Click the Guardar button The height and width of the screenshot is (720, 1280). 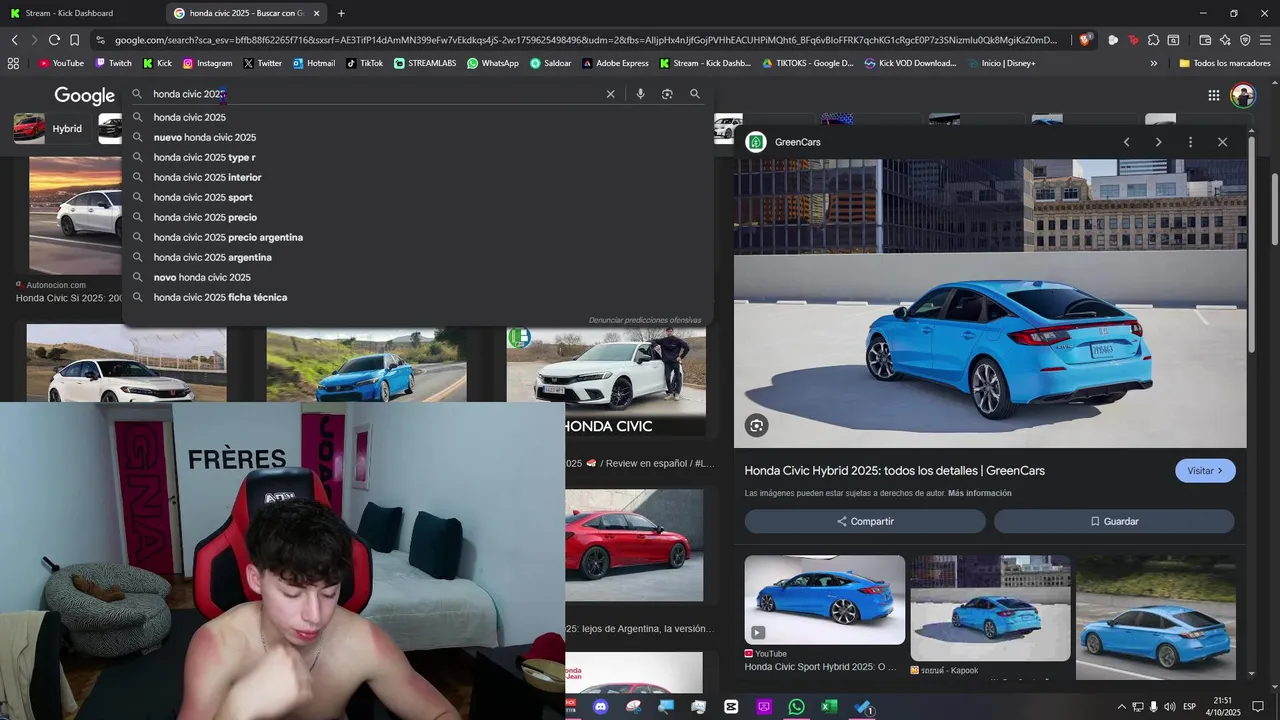(x=1114, y=521)
